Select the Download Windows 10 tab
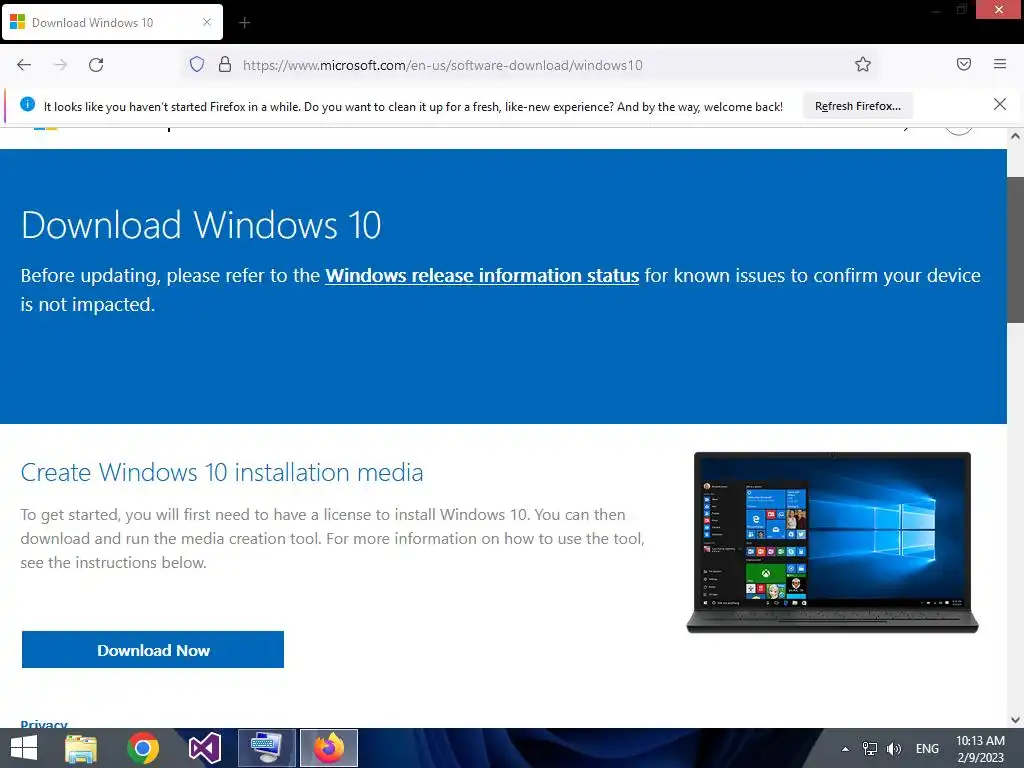The width and height of the screenshot is (1024, 768). click(x=112, y=22)
